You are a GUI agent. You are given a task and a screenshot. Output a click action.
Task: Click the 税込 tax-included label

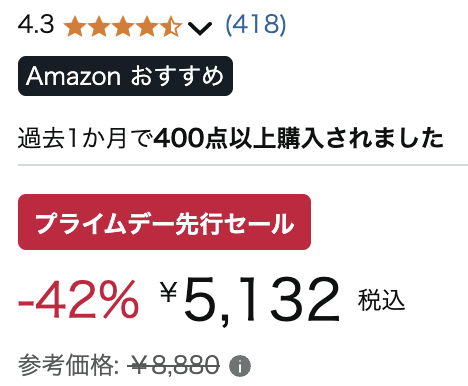tap(381, 300)
